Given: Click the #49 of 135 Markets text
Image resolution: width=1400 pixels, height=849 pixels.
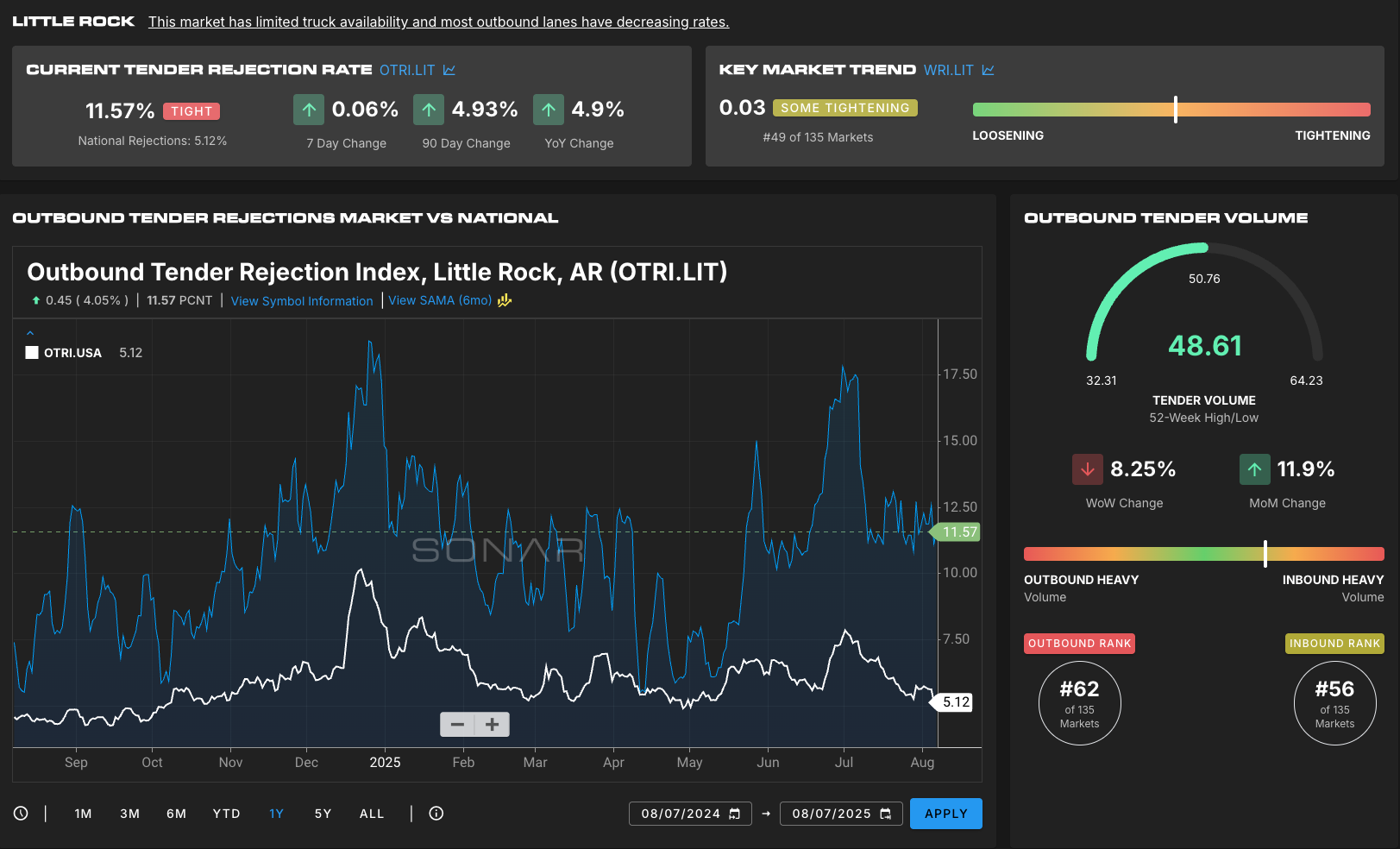Looking at the screenshot, I should (x=818, y=137).
